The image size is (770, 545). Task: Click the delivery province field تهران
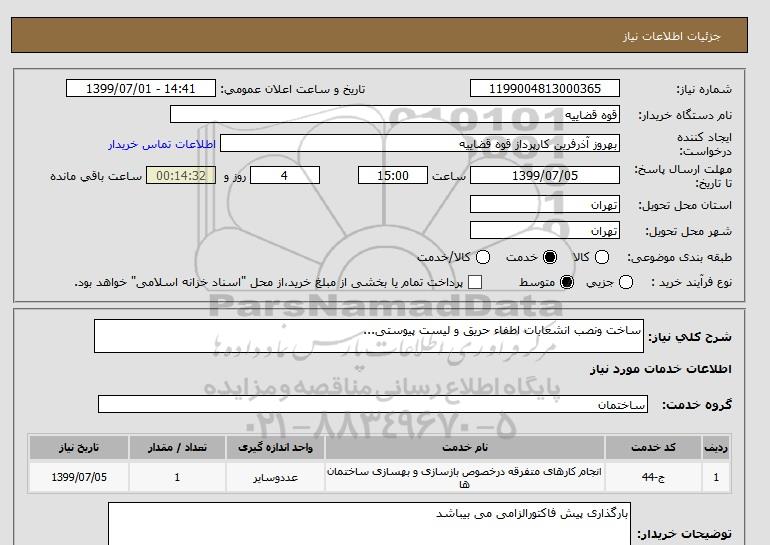point(545,204)
